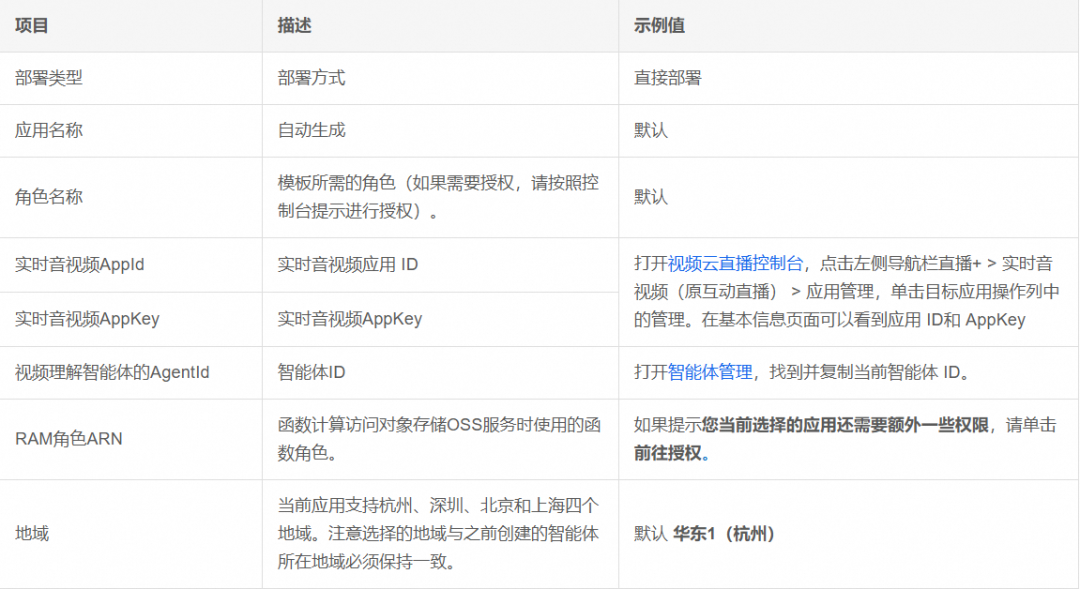Click the bold 您当前选择的应用还需要额外一些权限 text
Image resolution: width=1080 pixels, height=589 pixels.
(x=845, y=425)
